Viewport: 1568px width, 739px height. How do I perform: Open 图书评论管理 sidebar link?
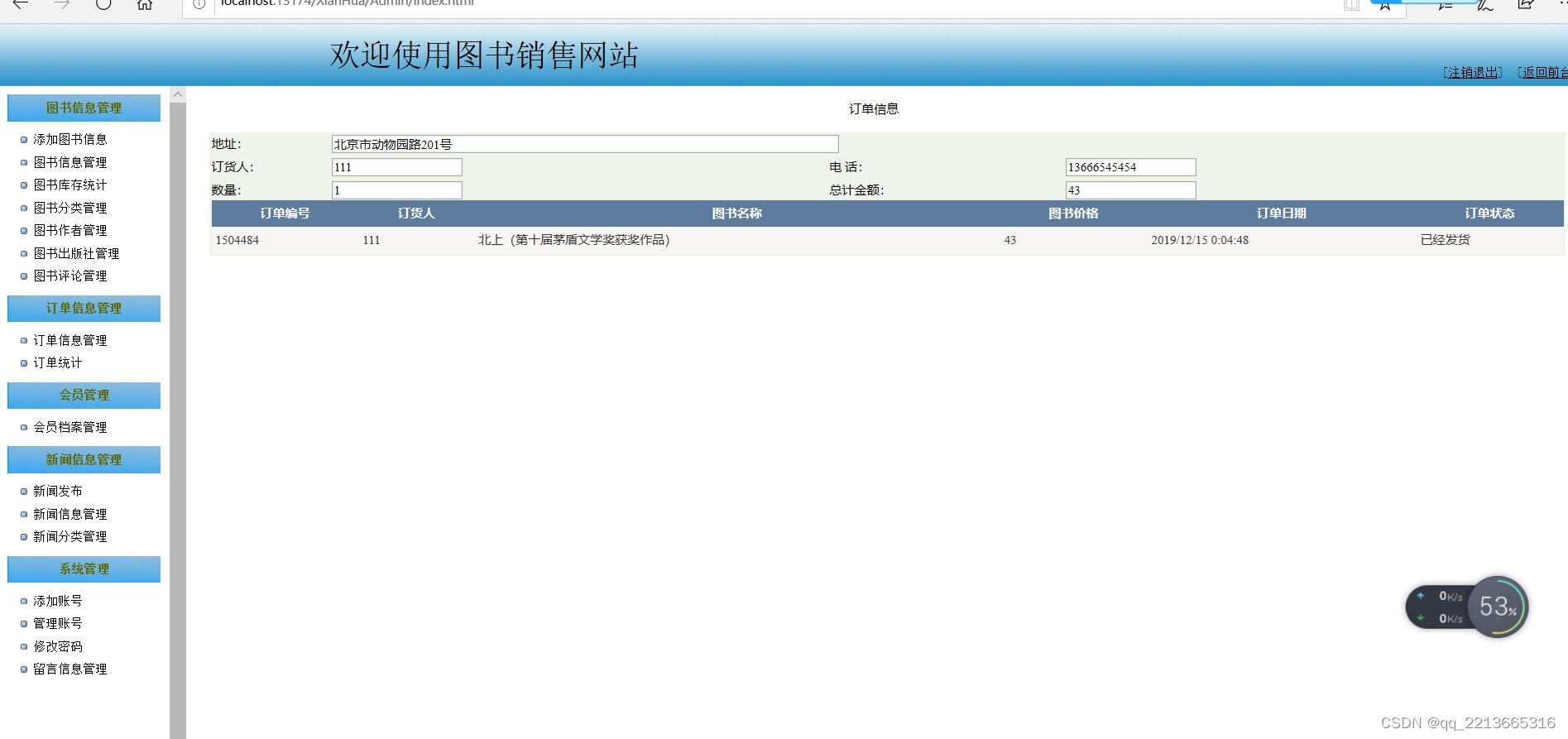click(x=70, y=276)
